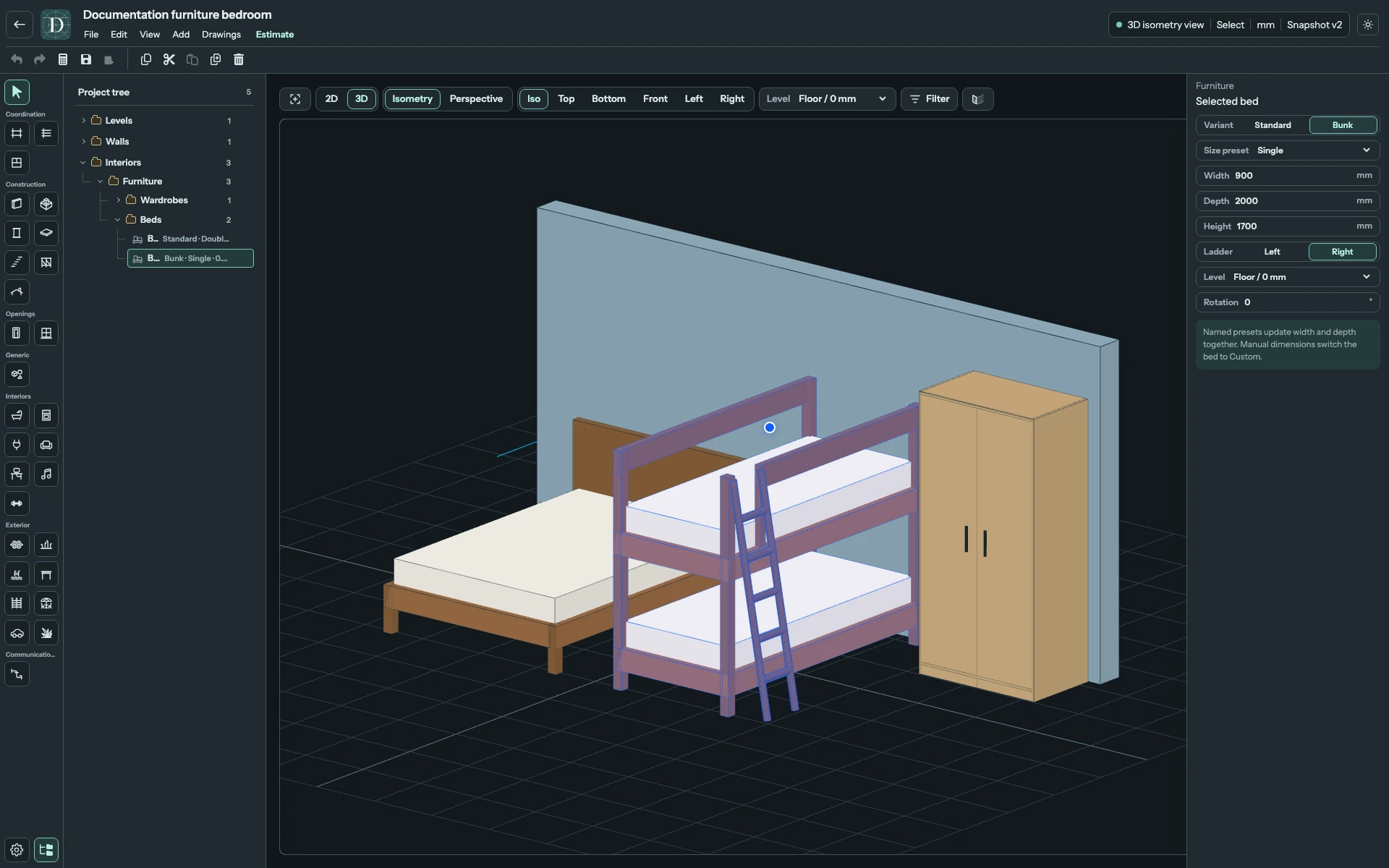1389x868 pixels.
Task: Collapse the Beds tree folder
Action: pyautogui.click(x=118, y=220)
